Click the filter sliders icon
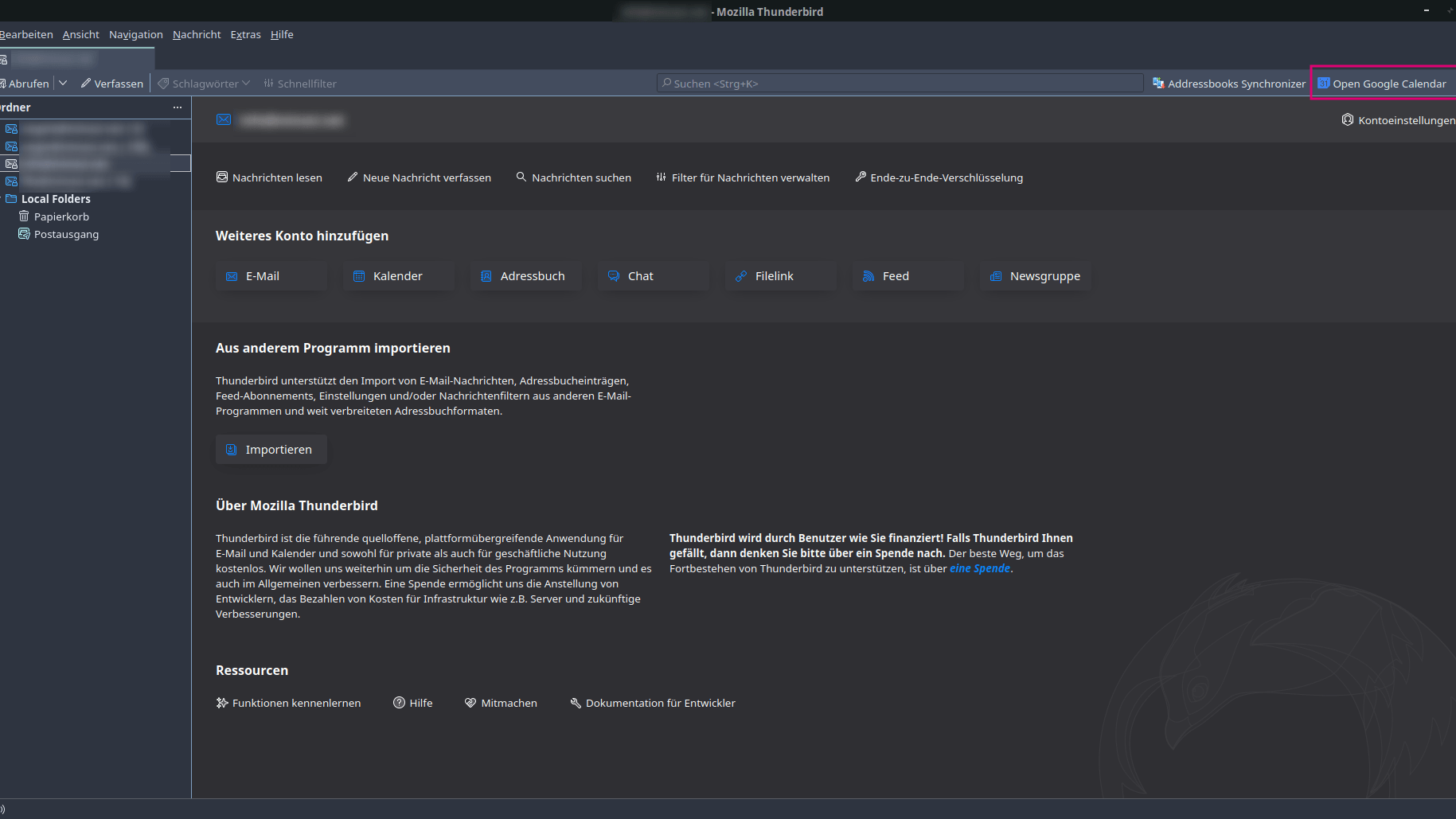Screen dimensions: 1456x819 click(662, 177)
